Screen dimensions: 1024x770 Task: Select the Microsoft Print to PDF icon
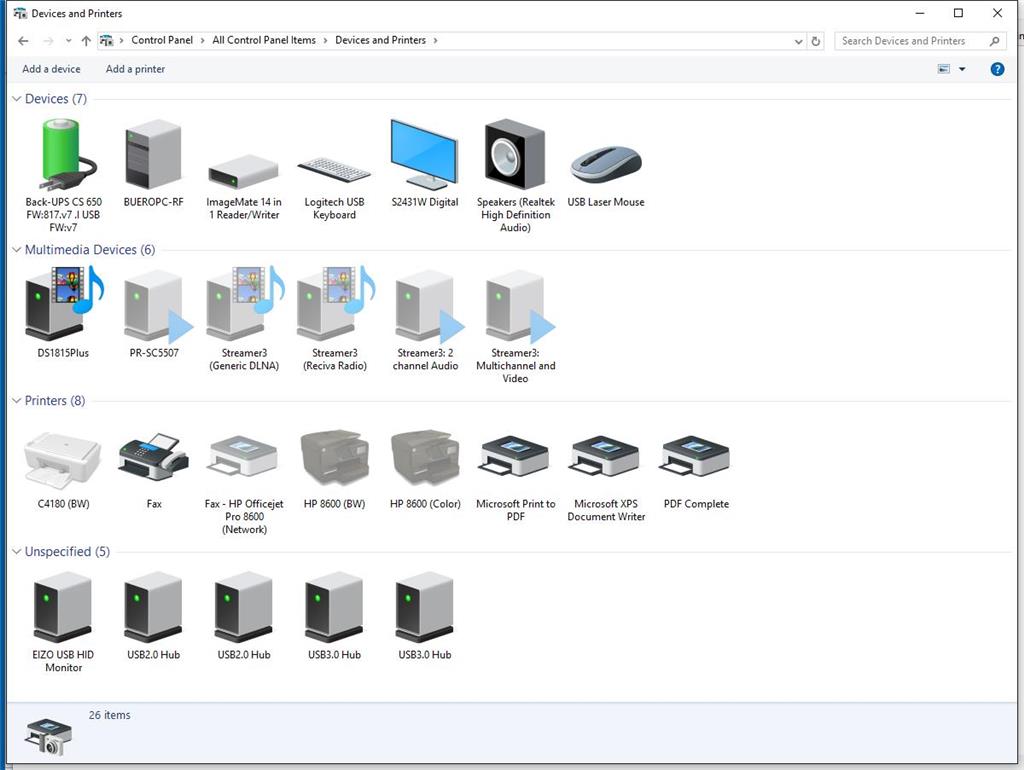pos(515,457)
